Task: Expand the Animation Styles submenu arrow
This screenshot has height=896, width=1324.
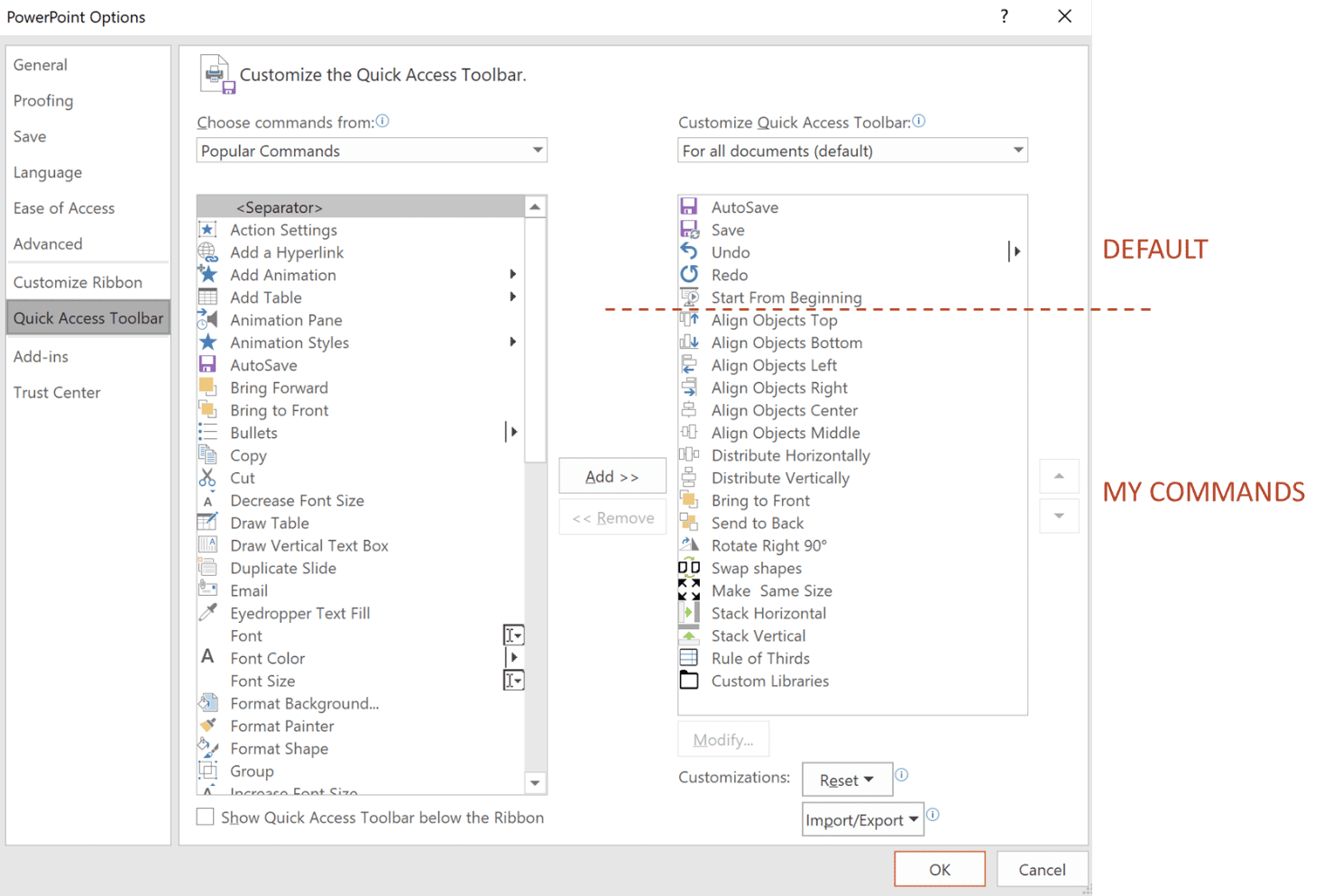Action: [x=513, y=342]
